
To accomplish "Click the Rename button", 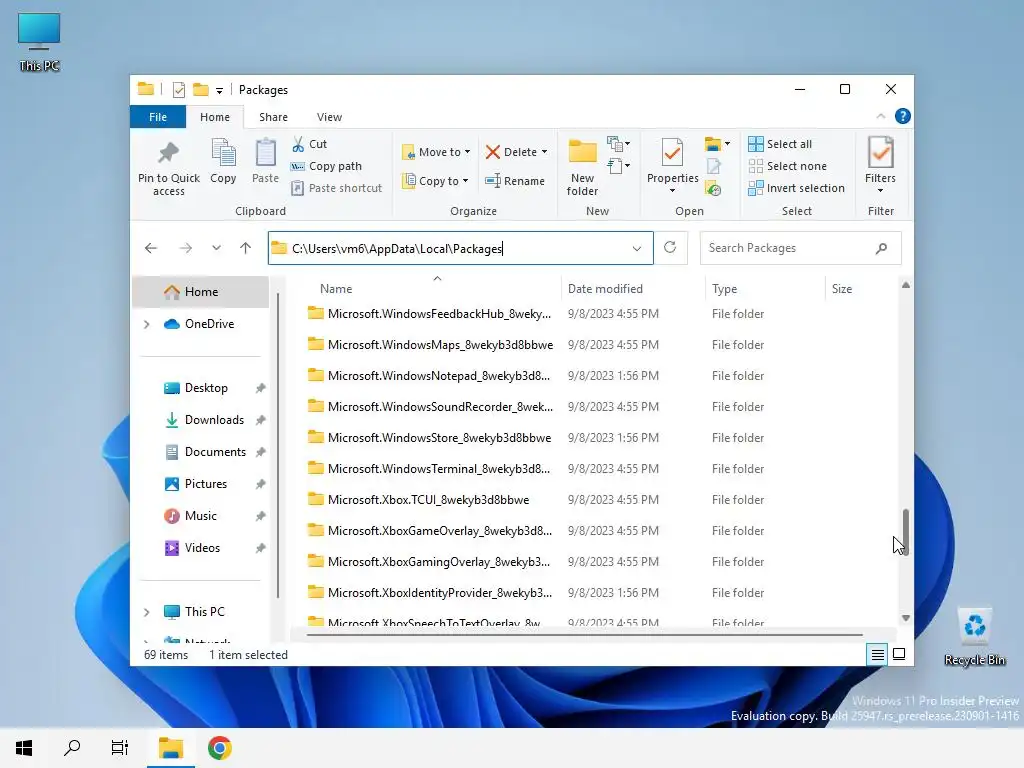I will tap(515, 181).
